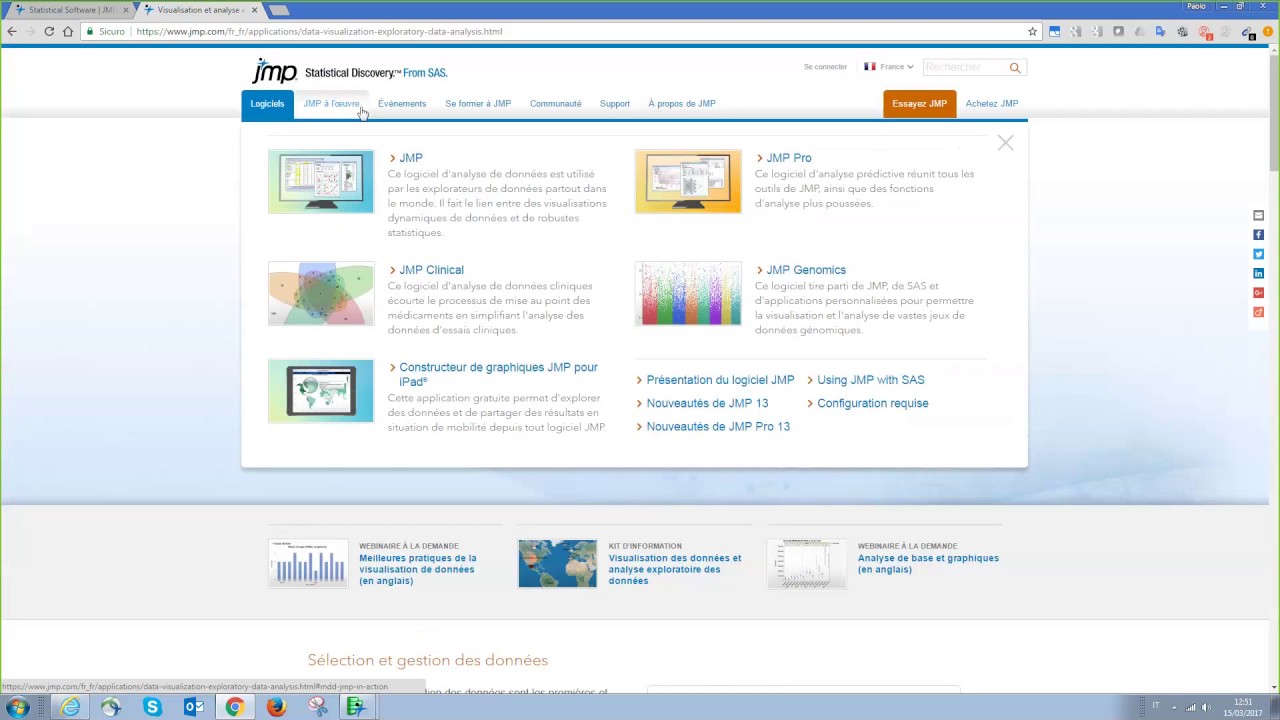This screenshot has width=1280, height=720.
Task: Reload the page with the refresh icon
Action: [x=49, y=31]
